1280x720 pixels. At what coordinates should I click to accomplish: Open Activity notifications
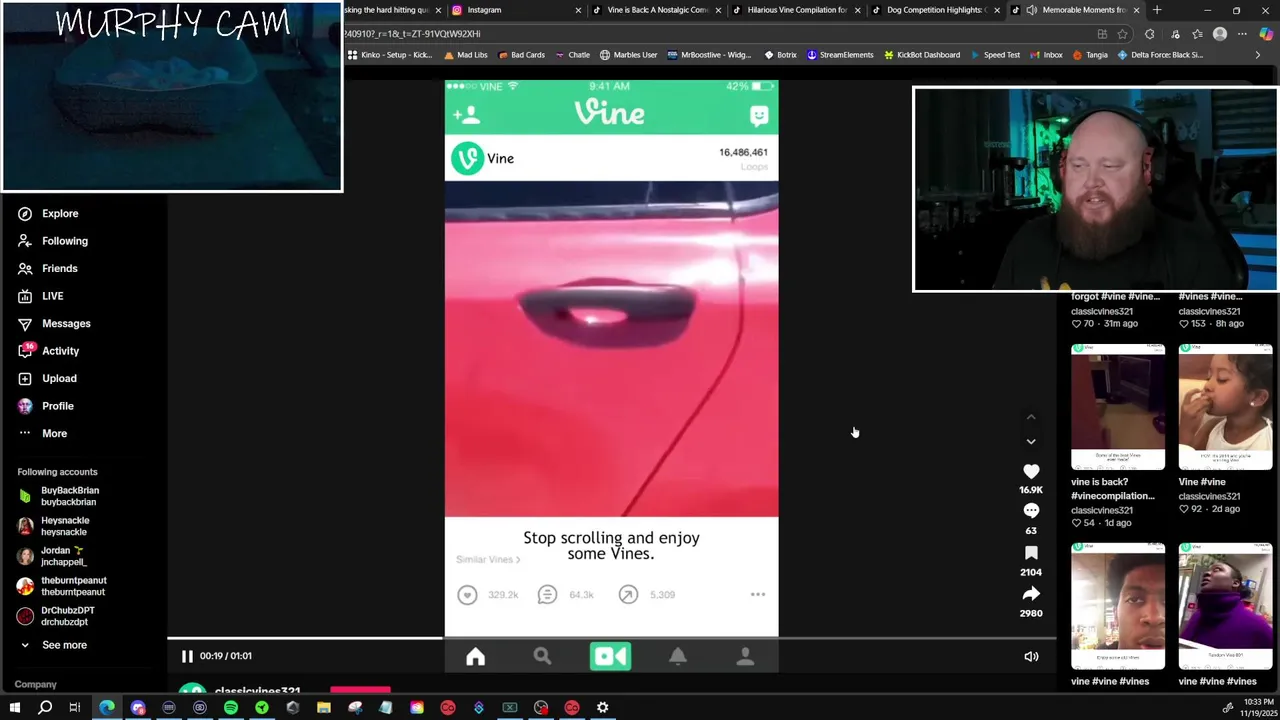[x=47, y=351]
